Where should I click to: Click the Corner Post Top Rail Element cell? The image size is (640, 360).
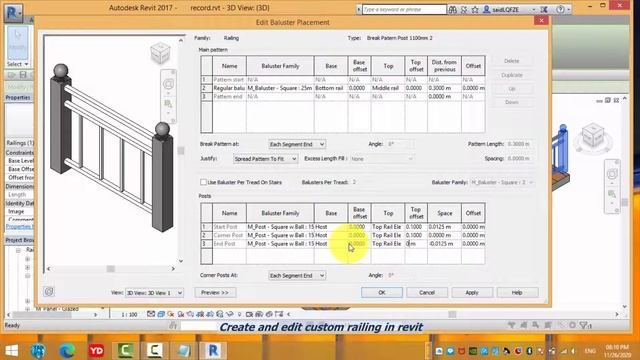click(x=388, y=235)
